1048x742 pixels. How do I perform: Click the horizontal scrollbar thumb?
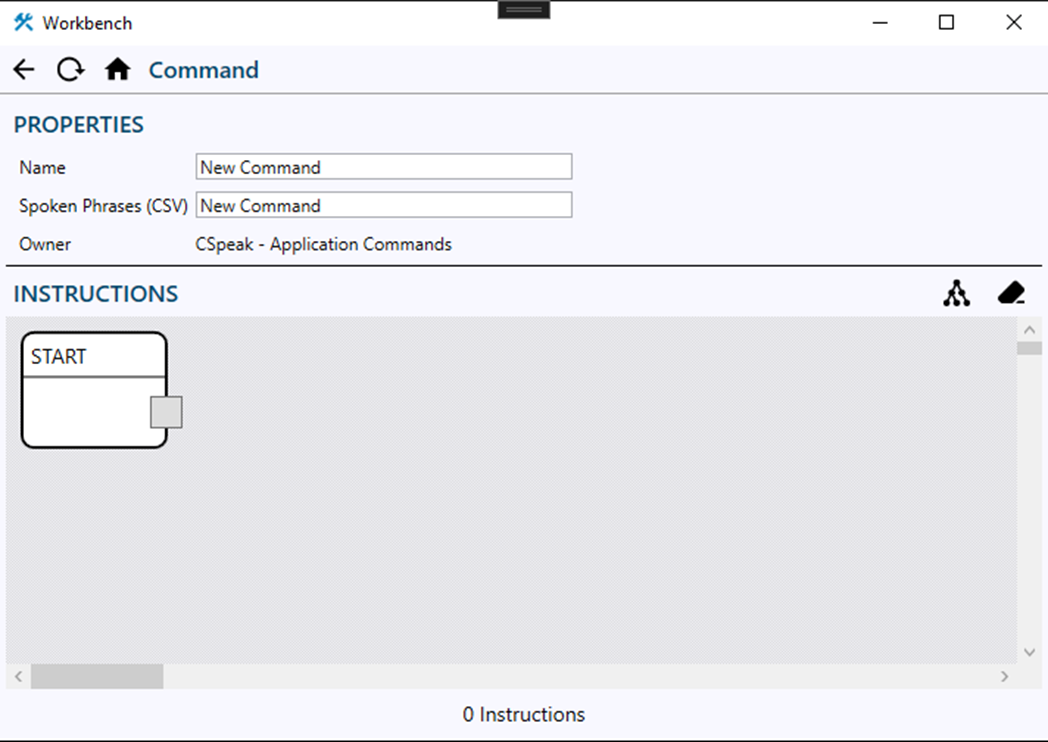tap(97, 677)
